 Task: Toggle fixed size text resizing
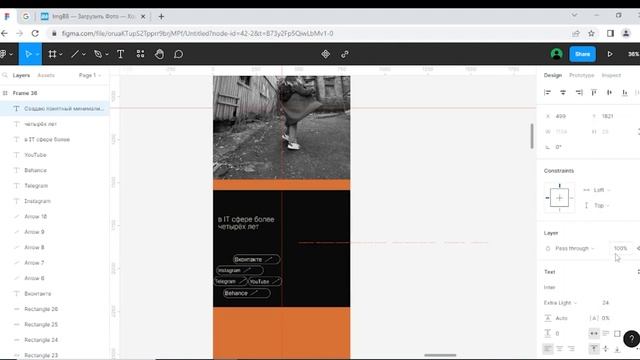pos(617,333)
